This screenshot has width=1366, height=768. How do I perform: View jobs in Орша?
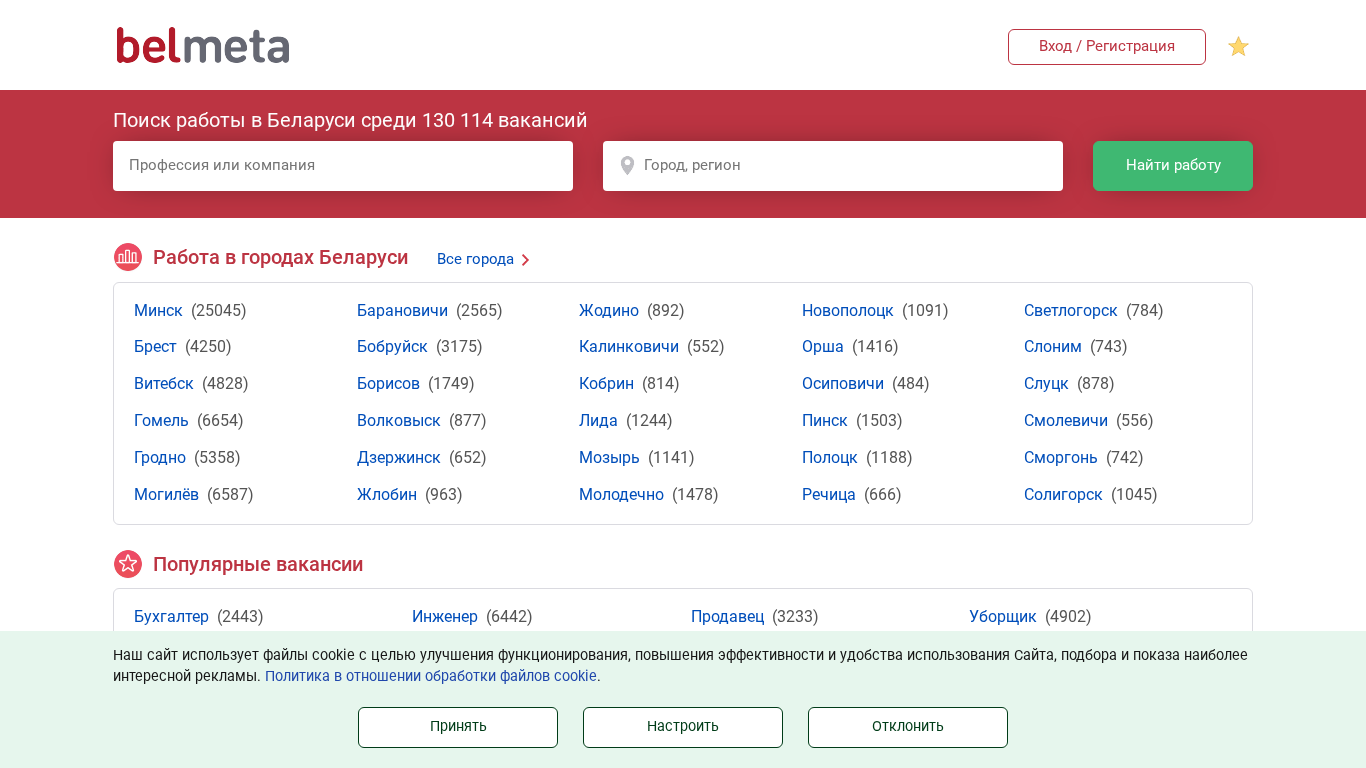click(823, 347)
